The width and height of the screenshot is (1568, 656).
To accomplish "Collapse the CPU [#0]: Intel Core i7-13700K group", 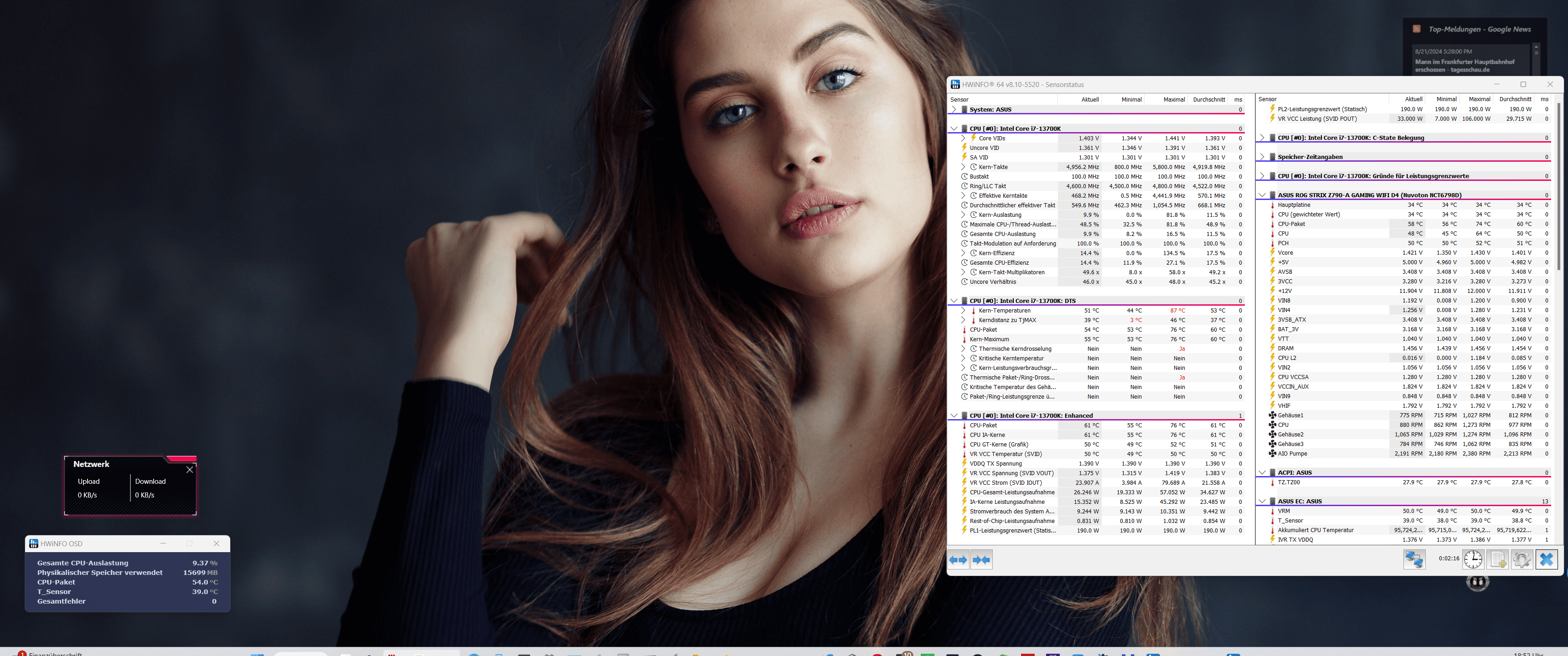I will pos(954,129).
